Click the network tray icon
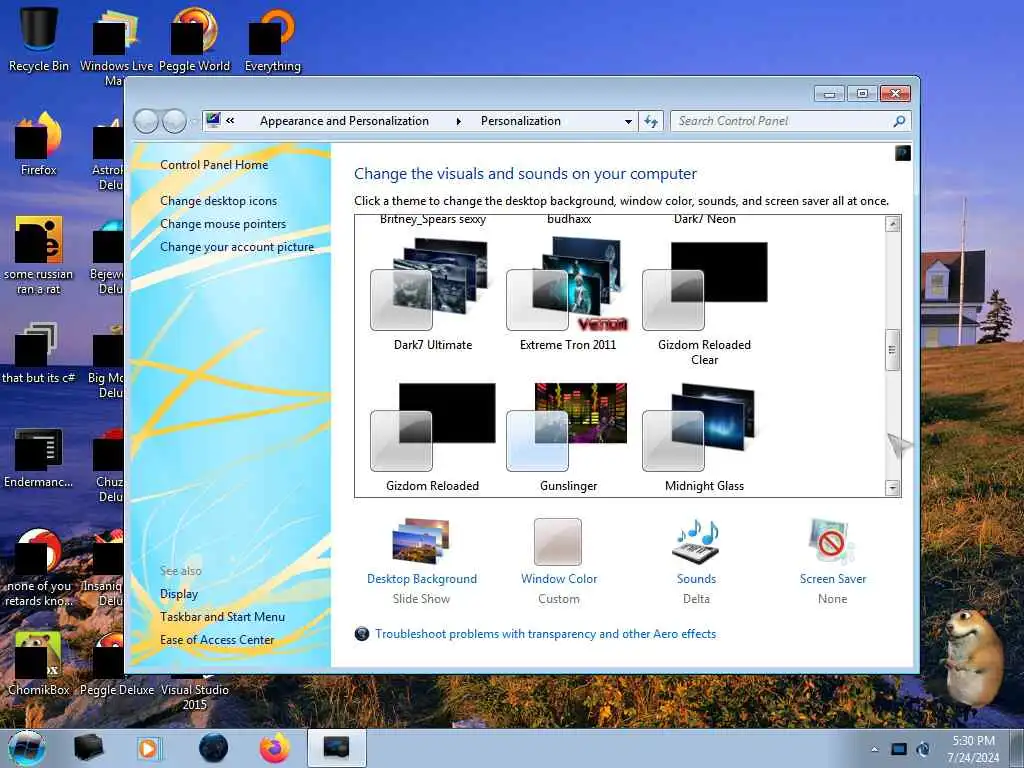The width and height of the screenshot is (1024, 768). 899,749
